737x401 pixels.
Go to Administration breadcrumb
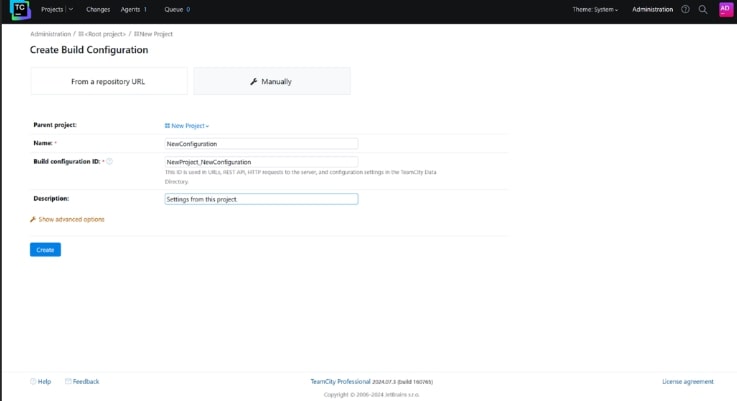50,34
